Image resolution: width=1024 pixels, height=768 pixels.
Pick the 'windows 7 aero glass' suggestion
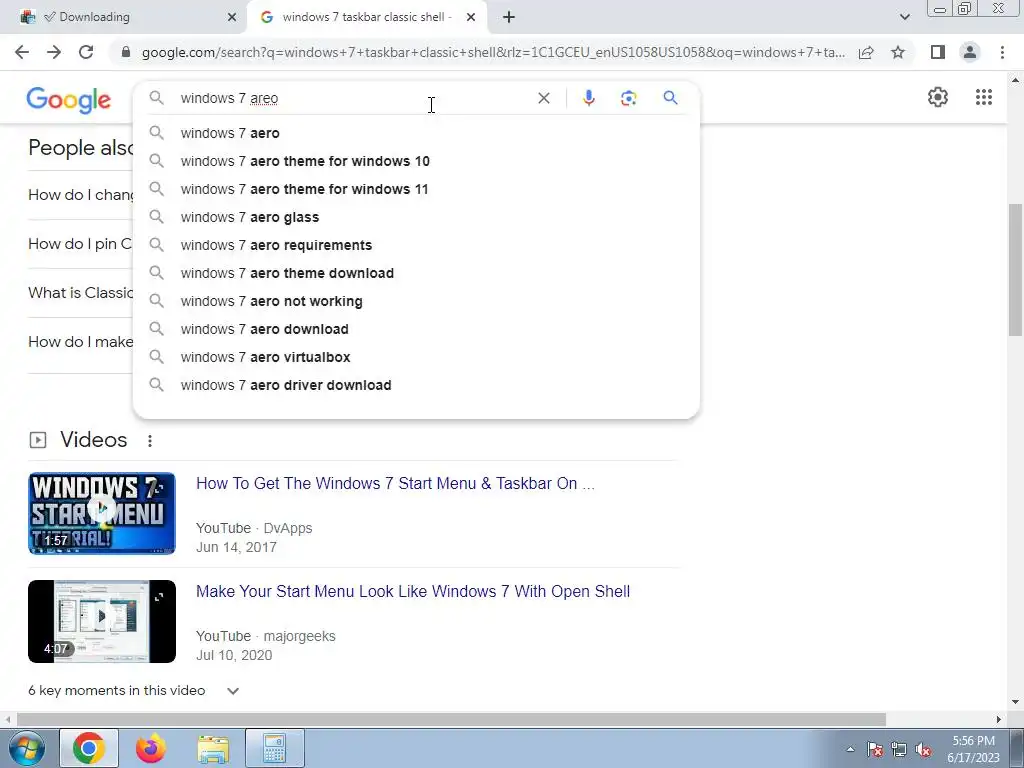[416, 217]
